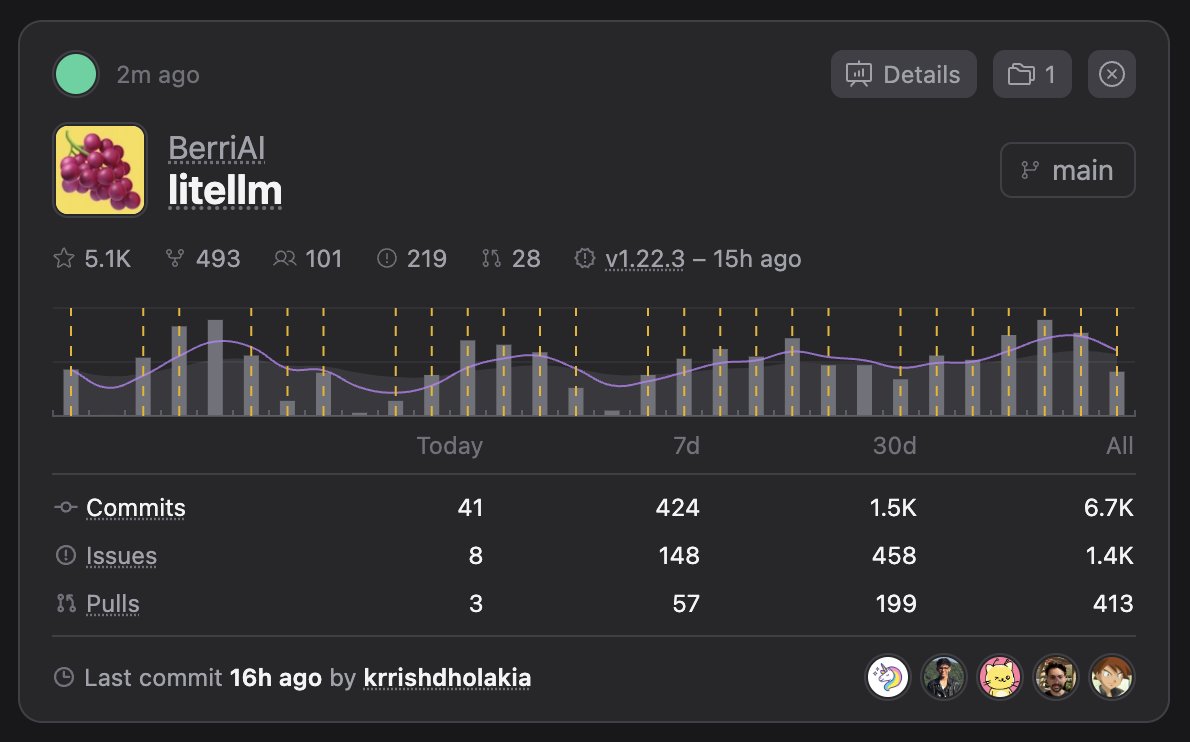Click the Commits row link

[136, 508]
